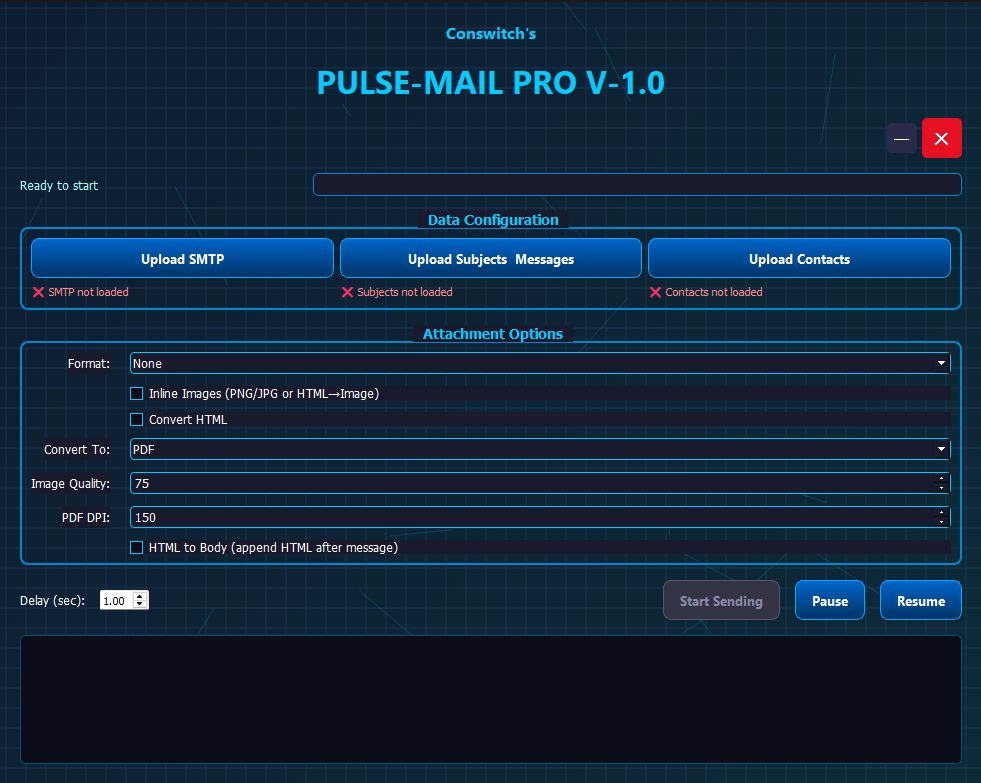The image size is (981, 783).
Task: Click the Pause button
Action: tap(829, 601)
